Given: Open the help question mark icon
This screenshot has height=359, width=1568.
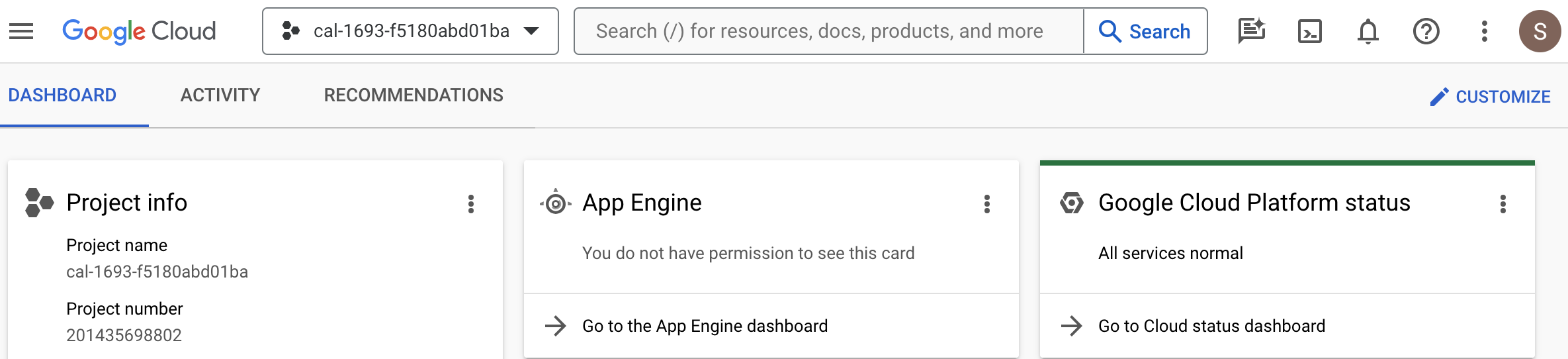Looking at the screenshot, I should 1426,31.
